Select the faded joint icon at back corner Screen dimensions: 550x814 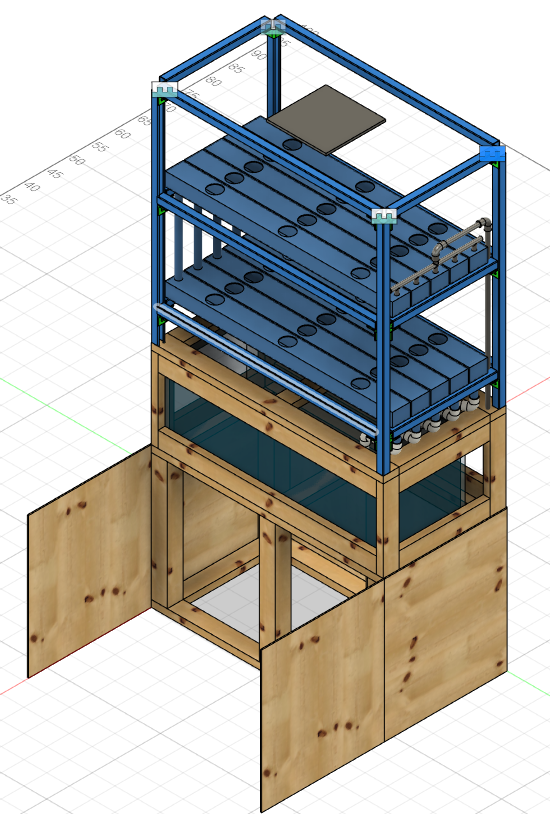click(x=273, y=25)
